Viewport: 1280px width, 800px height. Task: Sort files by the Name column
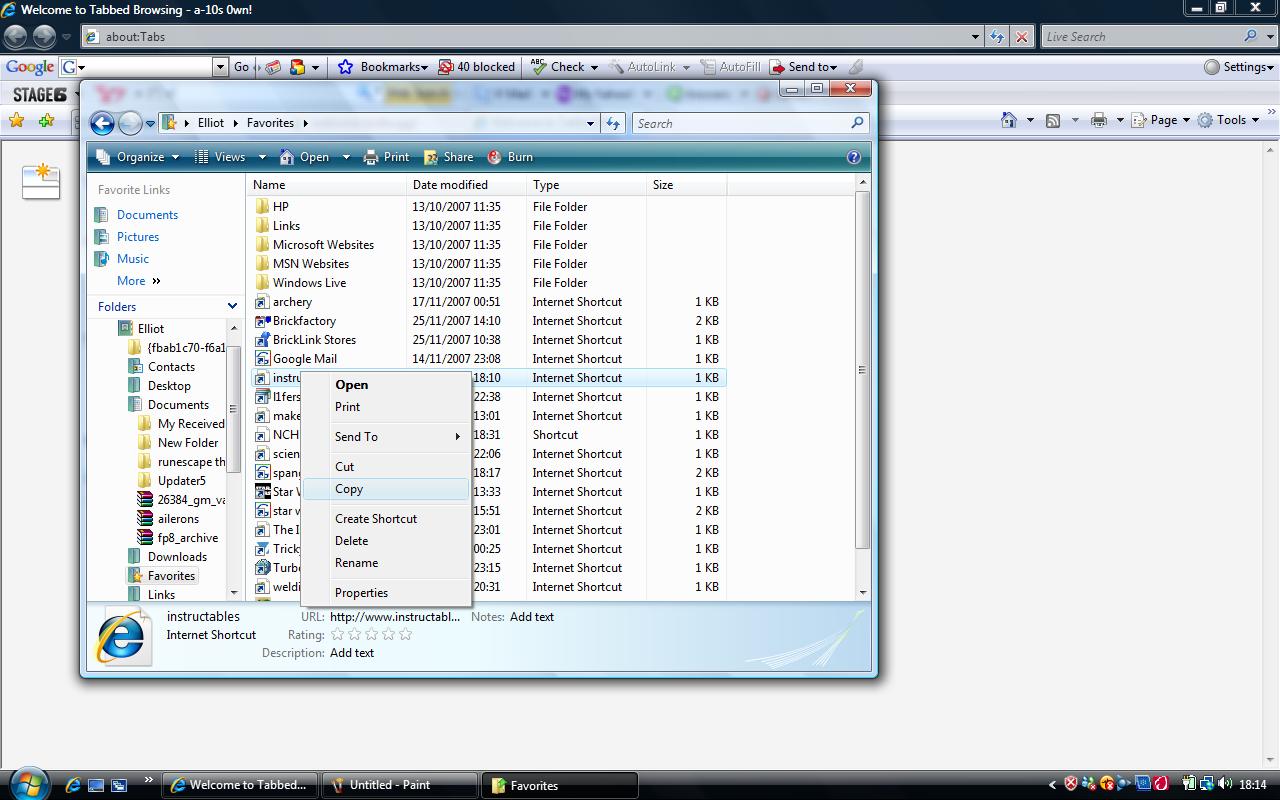click(x=327, y=185)
